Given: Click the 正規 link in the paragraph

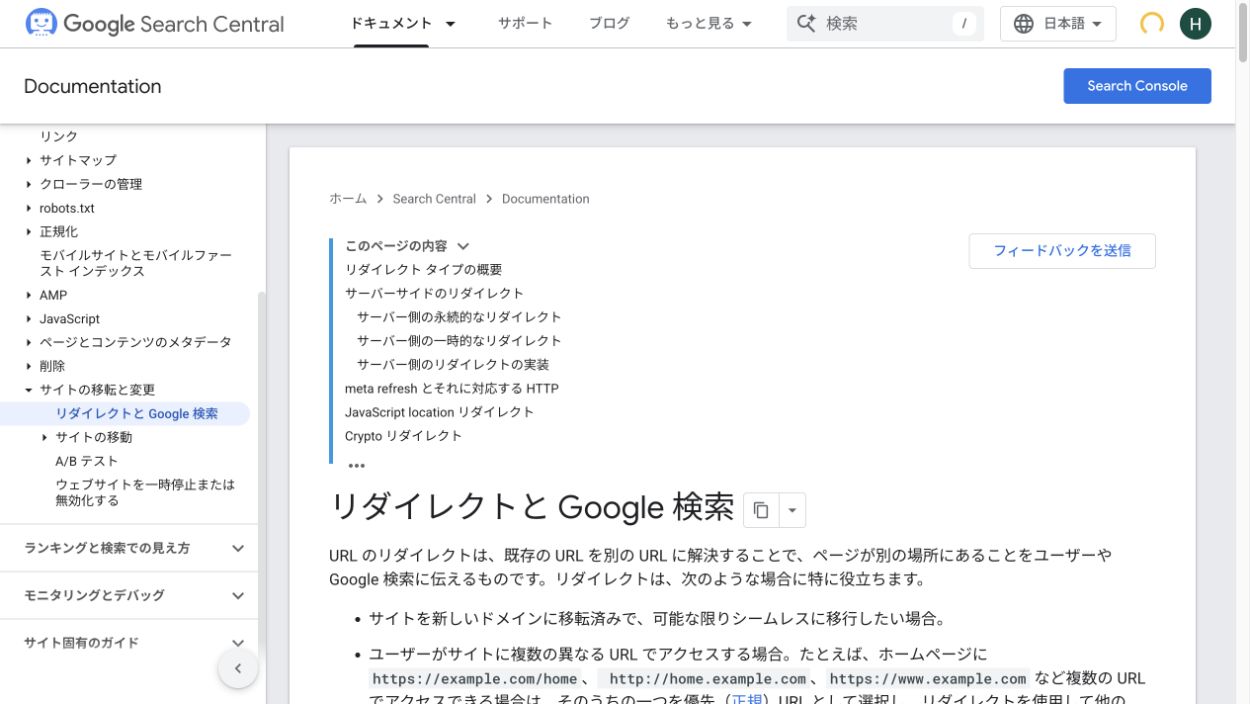Looking at the screenshot, I should [747, 701].
